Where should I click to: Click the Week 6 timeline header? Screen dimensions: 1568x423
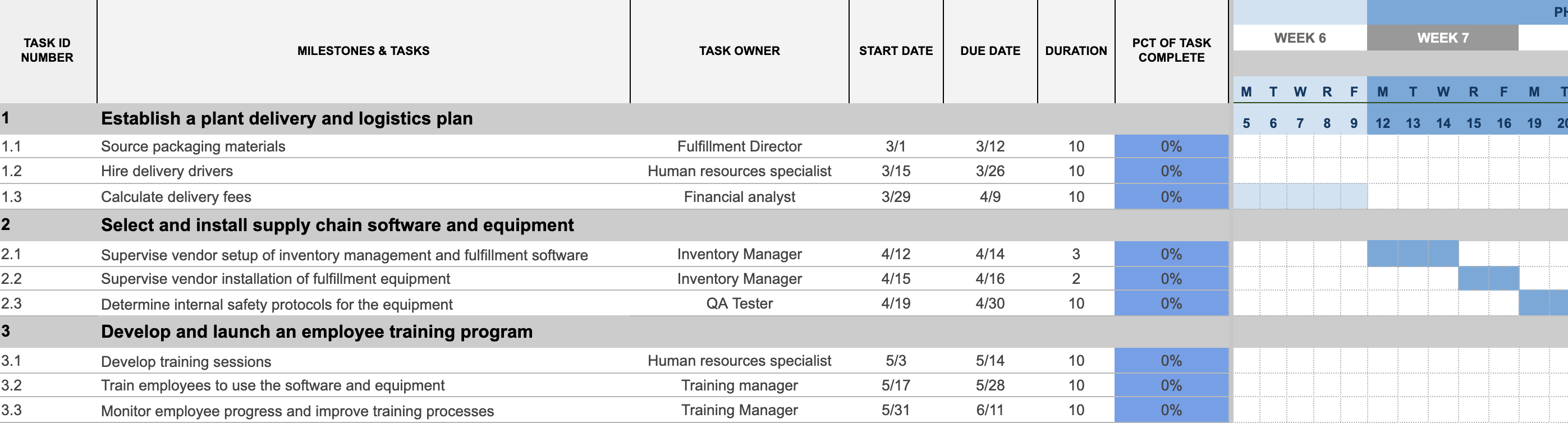[1300, 38]
